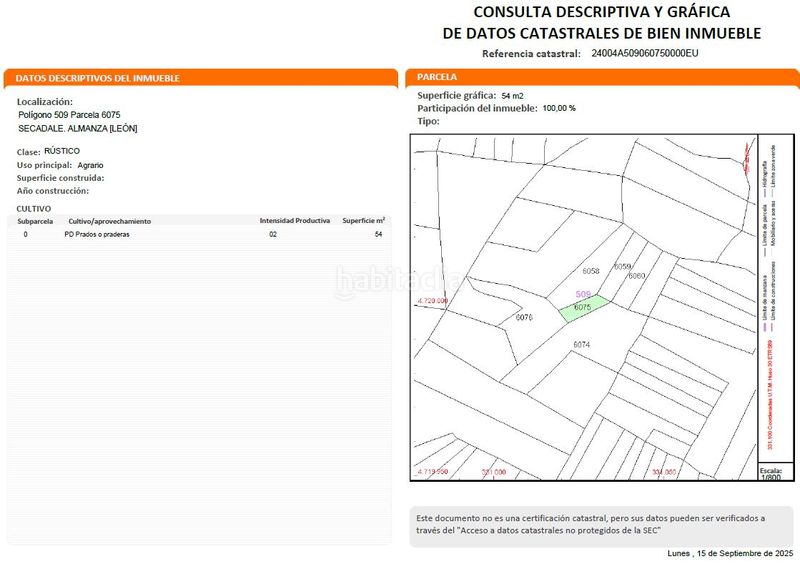Click the 'Tipo:' label
Screen dimensions: 800x564
[428, 121]
